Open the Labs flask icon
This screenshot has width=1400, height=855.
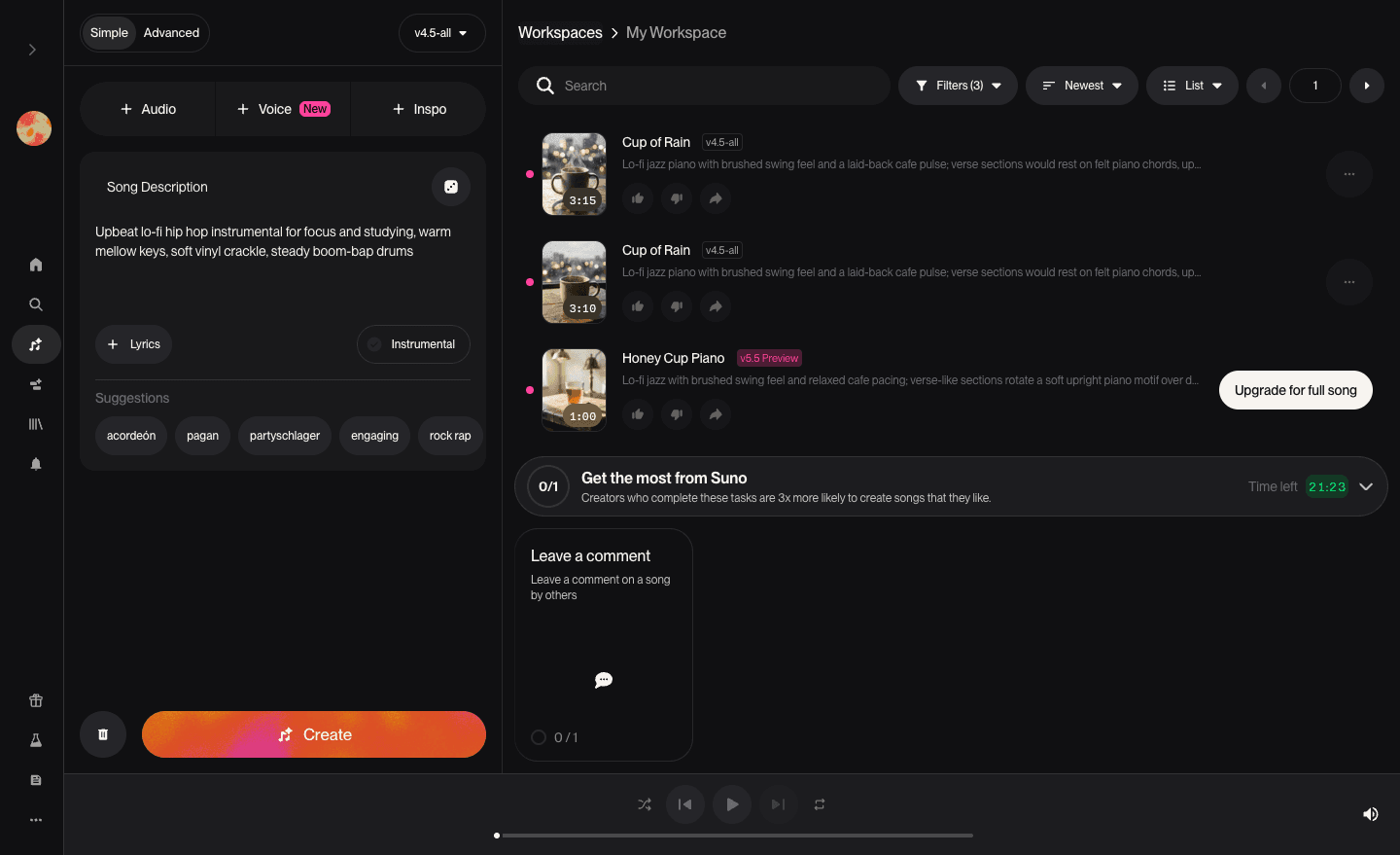pos(36,740)
